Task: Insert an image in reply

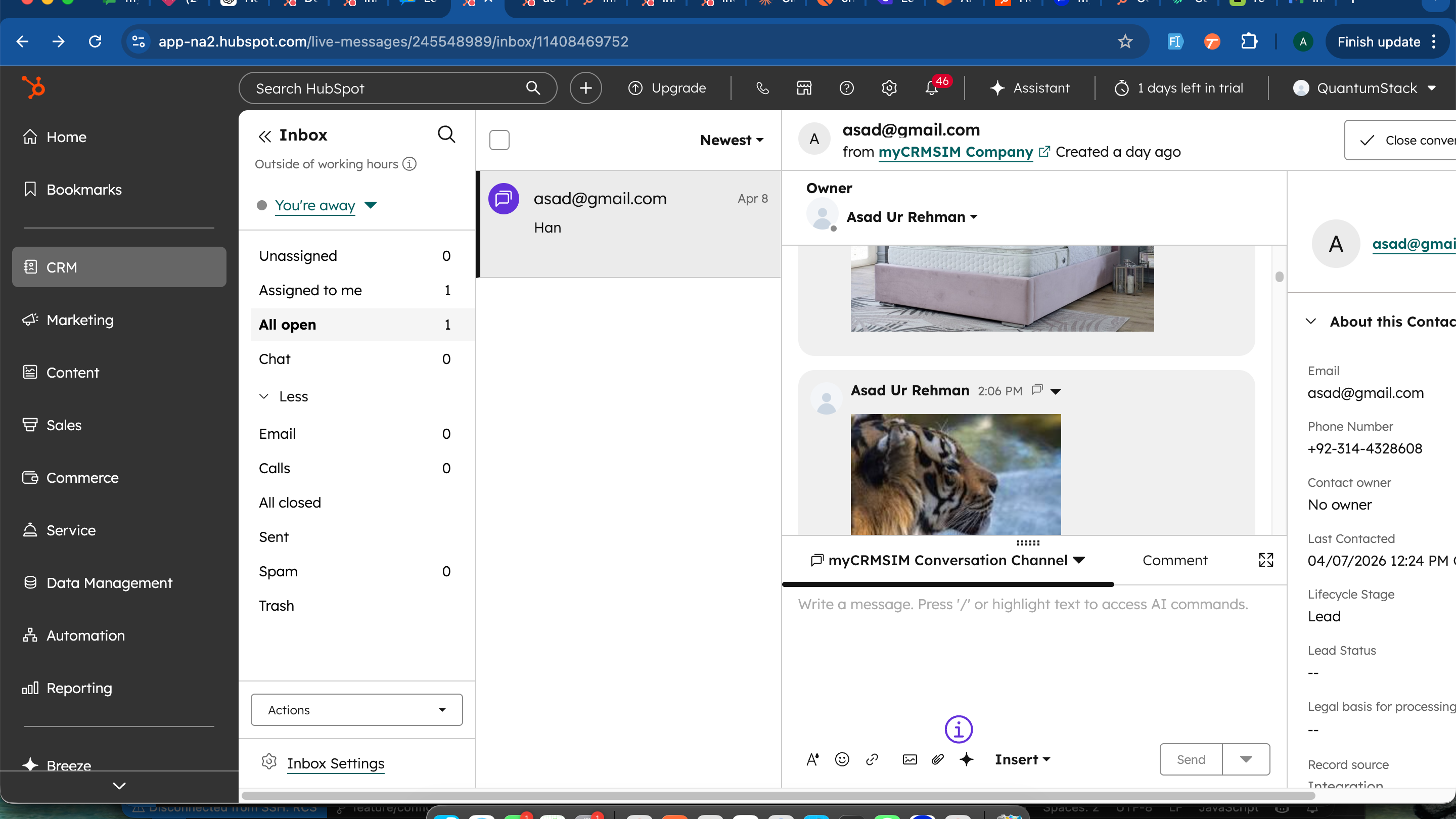Action: click(910, 759)
